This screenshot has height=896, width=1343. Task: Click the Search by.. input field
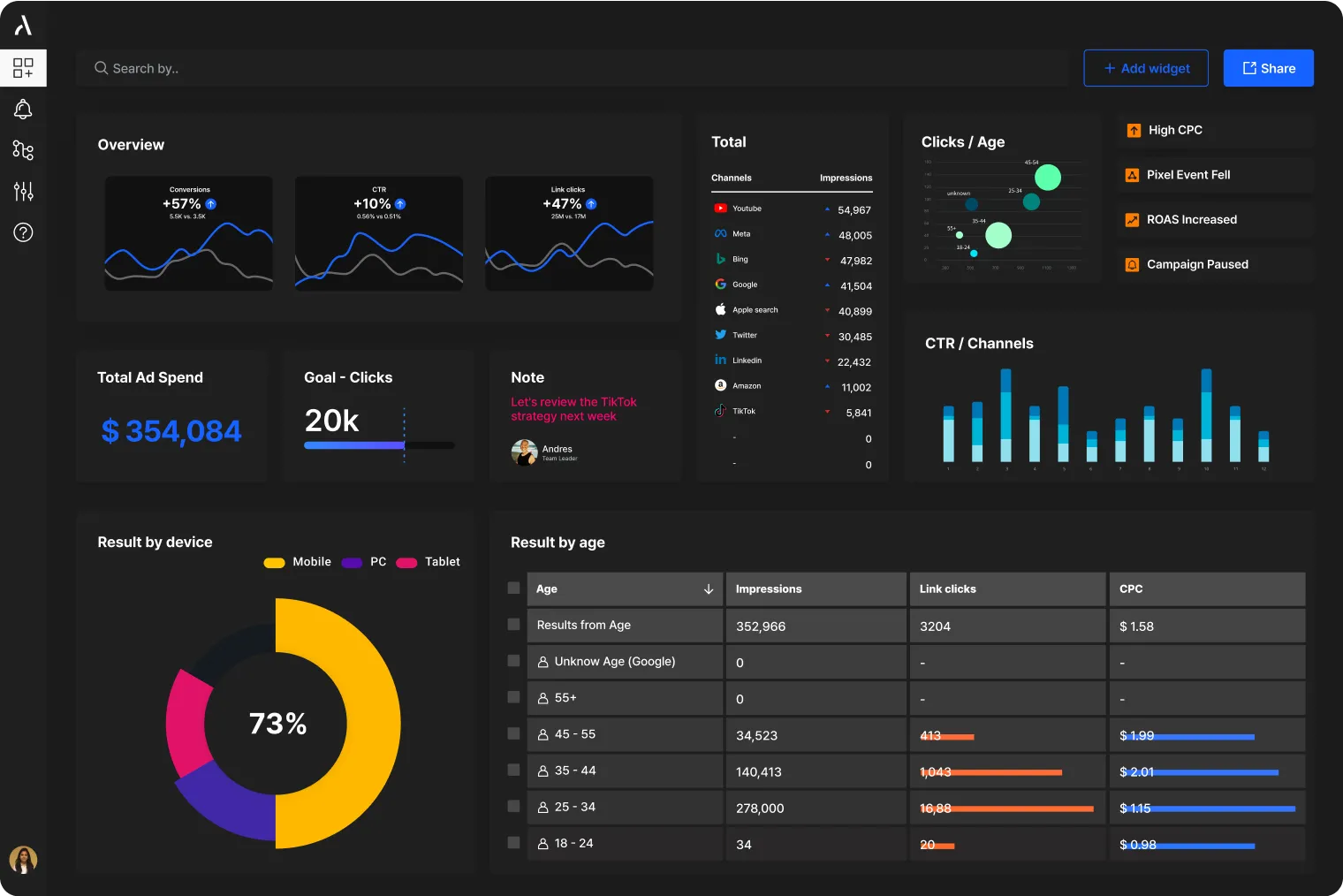coord(572,68)
